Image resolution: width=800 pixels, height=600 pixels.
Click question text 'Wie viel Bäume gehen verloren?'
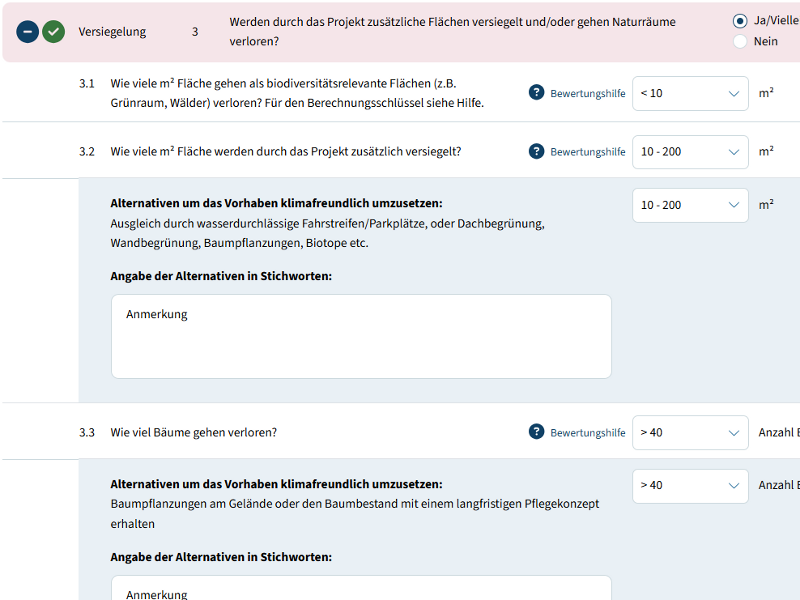click(x=193, y=432)
